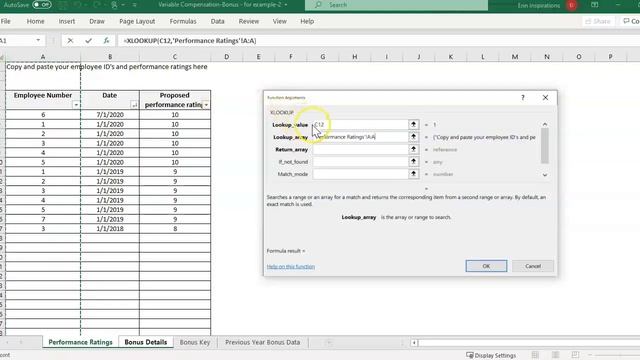This screenshot has width=640, height=360.
Task: Select rating cell showing 8
Action: (x=175, y=229)
